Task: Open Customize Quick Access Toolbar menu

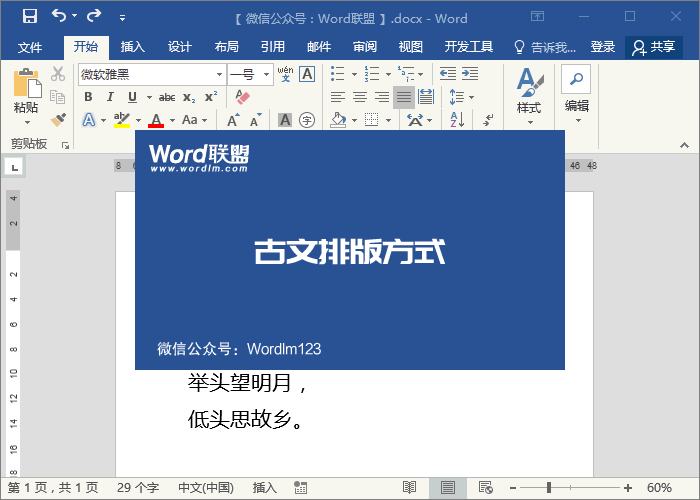Action: click(122, 18)
